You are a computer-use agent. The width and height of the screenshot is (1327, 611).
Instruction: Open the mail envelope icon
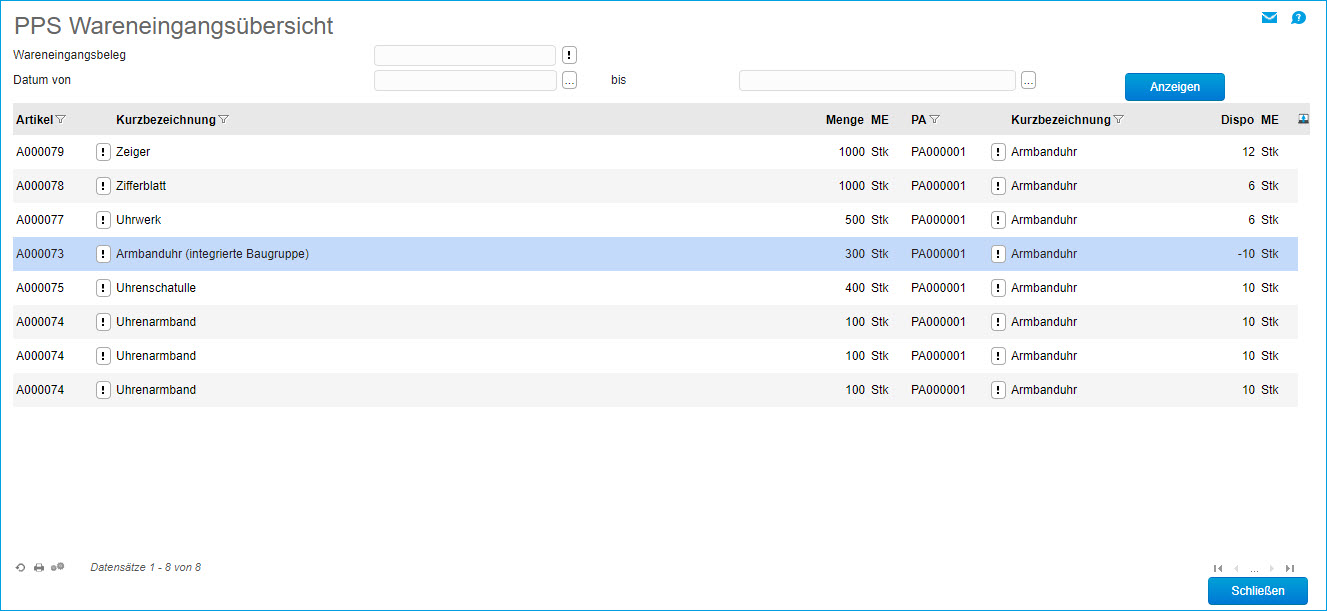pos(1269,17)
